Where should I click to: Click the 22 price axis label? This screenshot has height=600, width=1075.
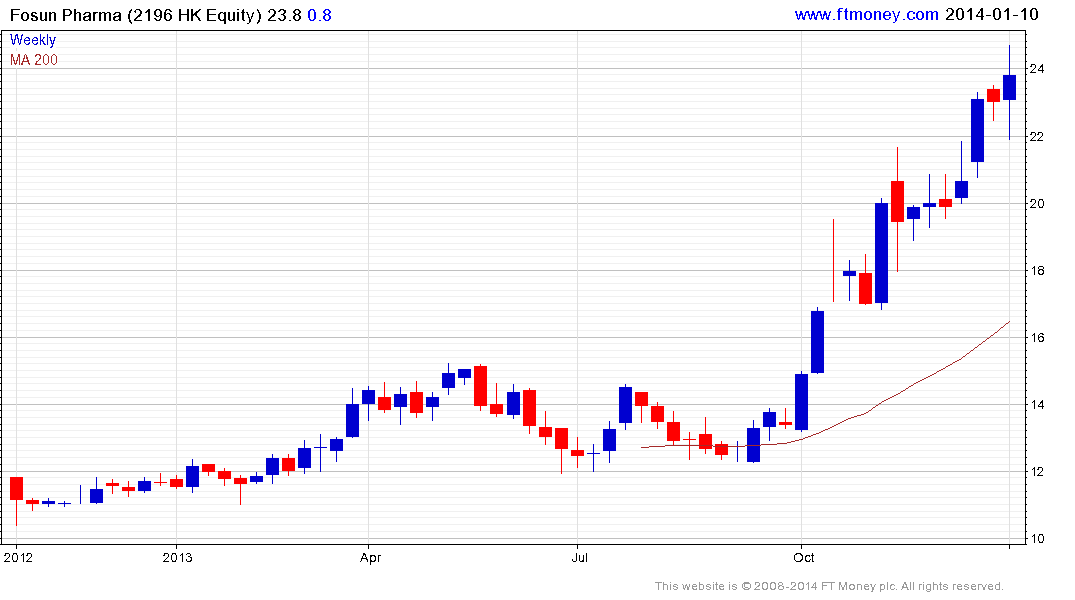(1037, 137)
